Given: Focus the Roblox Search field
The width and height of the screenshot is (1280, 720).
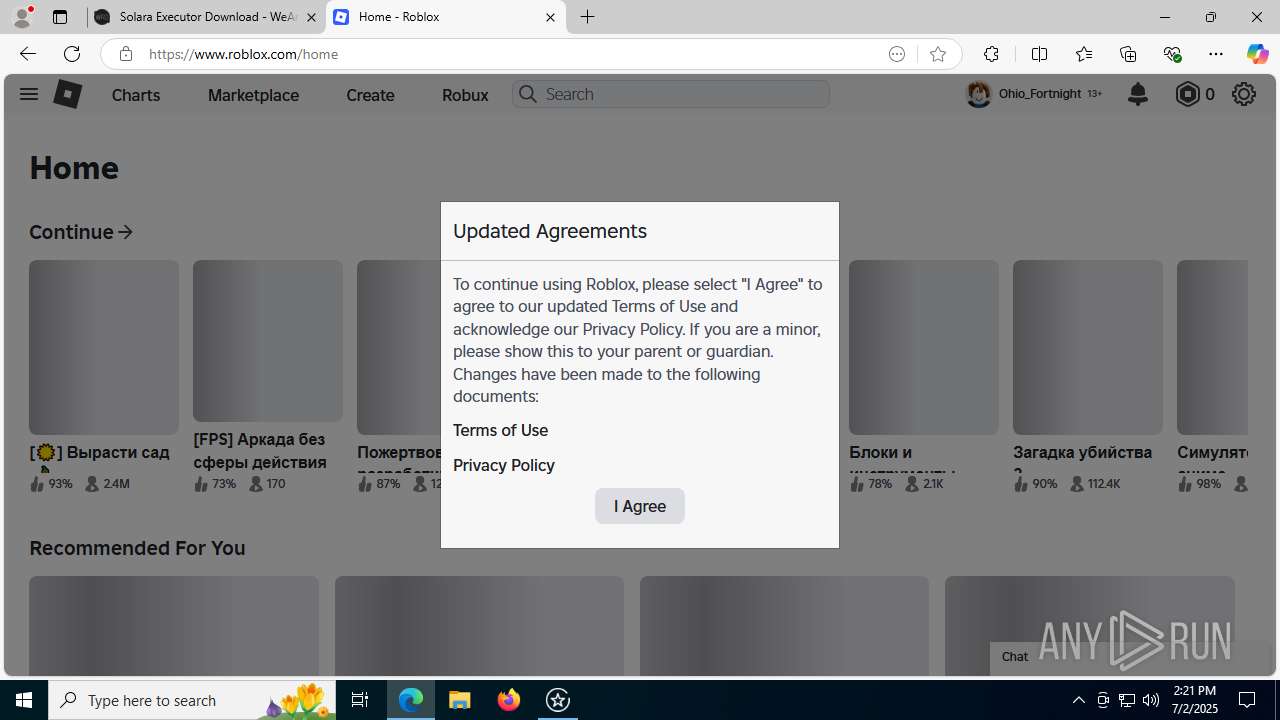Looking at the screenshot, I should pyautogui.click(x=671, y=94).
